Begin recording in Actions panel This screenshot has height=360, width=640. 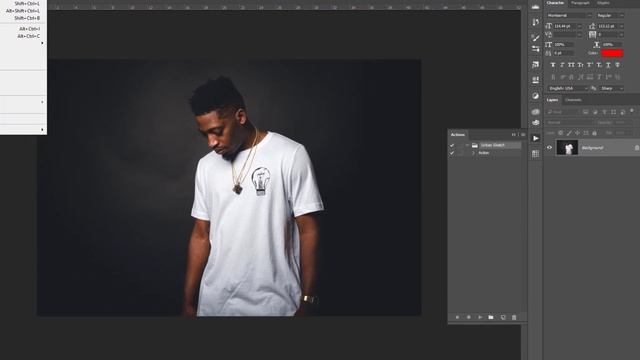(x=469, y=317)
